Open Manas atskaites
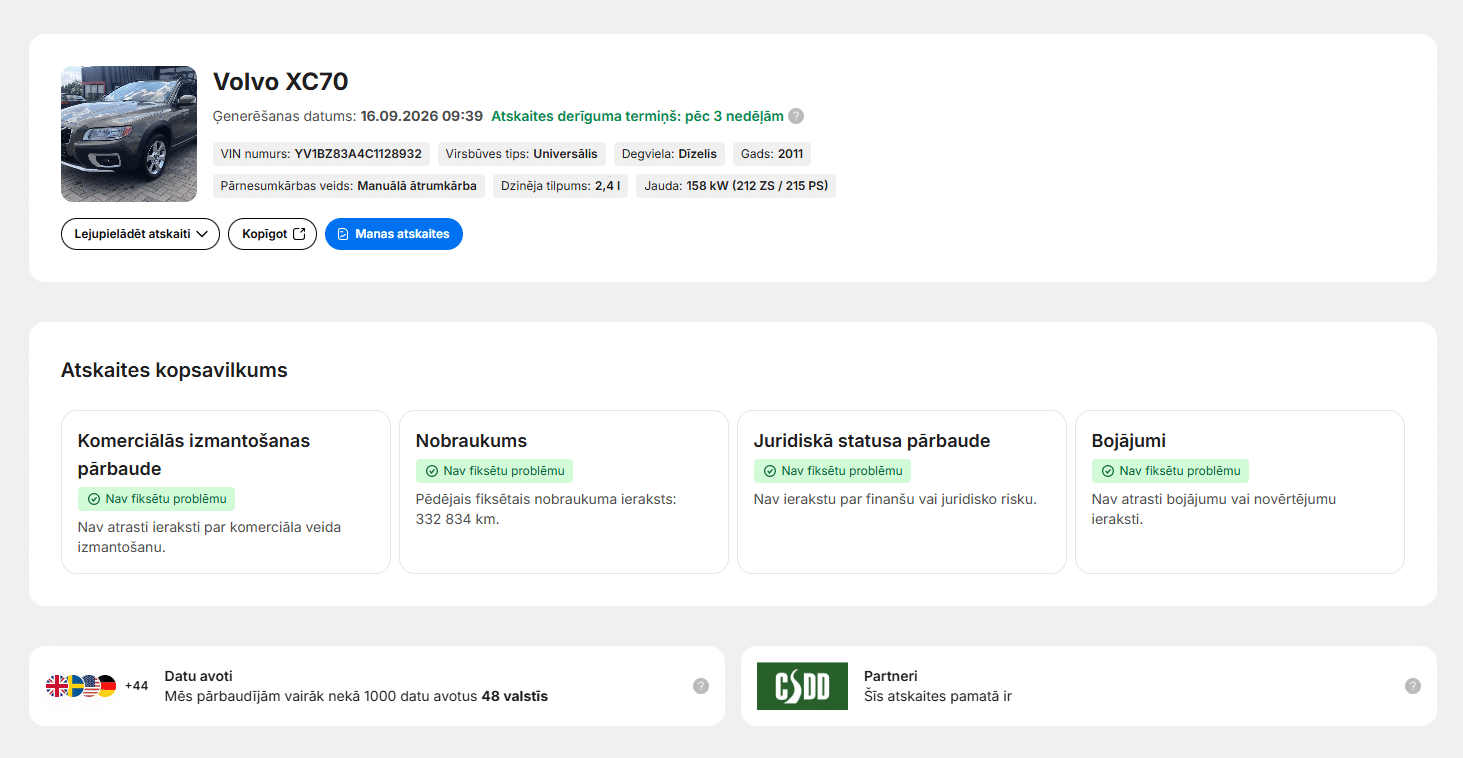The image size is (1463, 758). (x=394, y=234)
